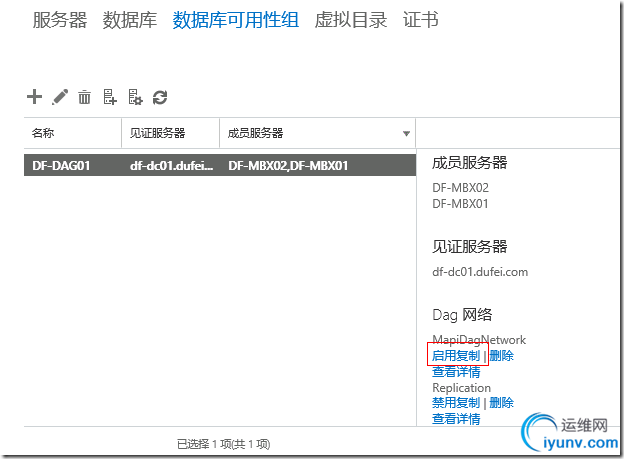The height and width of the screenshot is (459, 624).
Task: Select the DF-DAG01 row
Action: point(220,165)
